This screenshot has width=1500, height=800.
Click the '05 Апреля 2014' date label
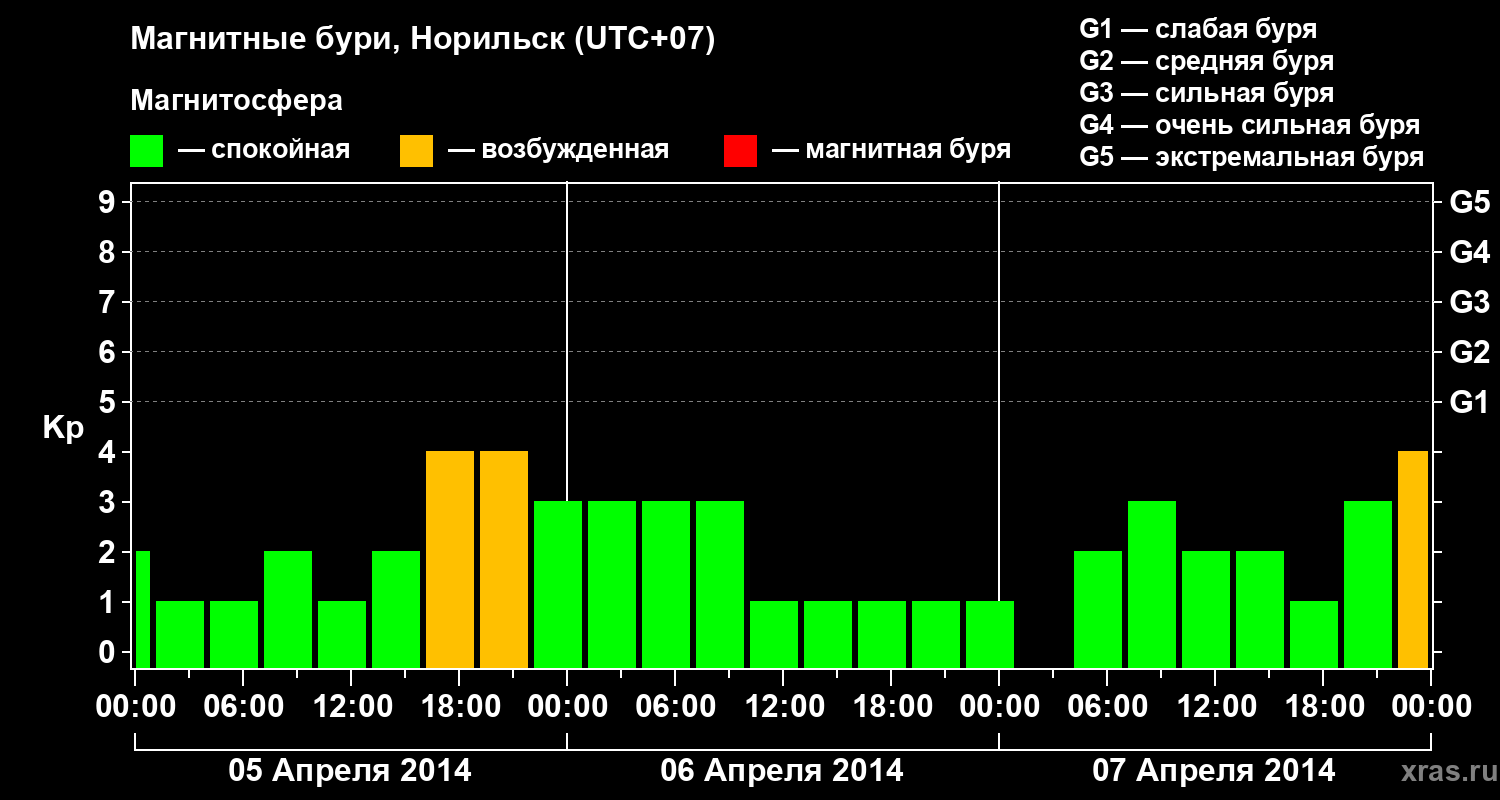pyautogui.click(x=350, y=770)
